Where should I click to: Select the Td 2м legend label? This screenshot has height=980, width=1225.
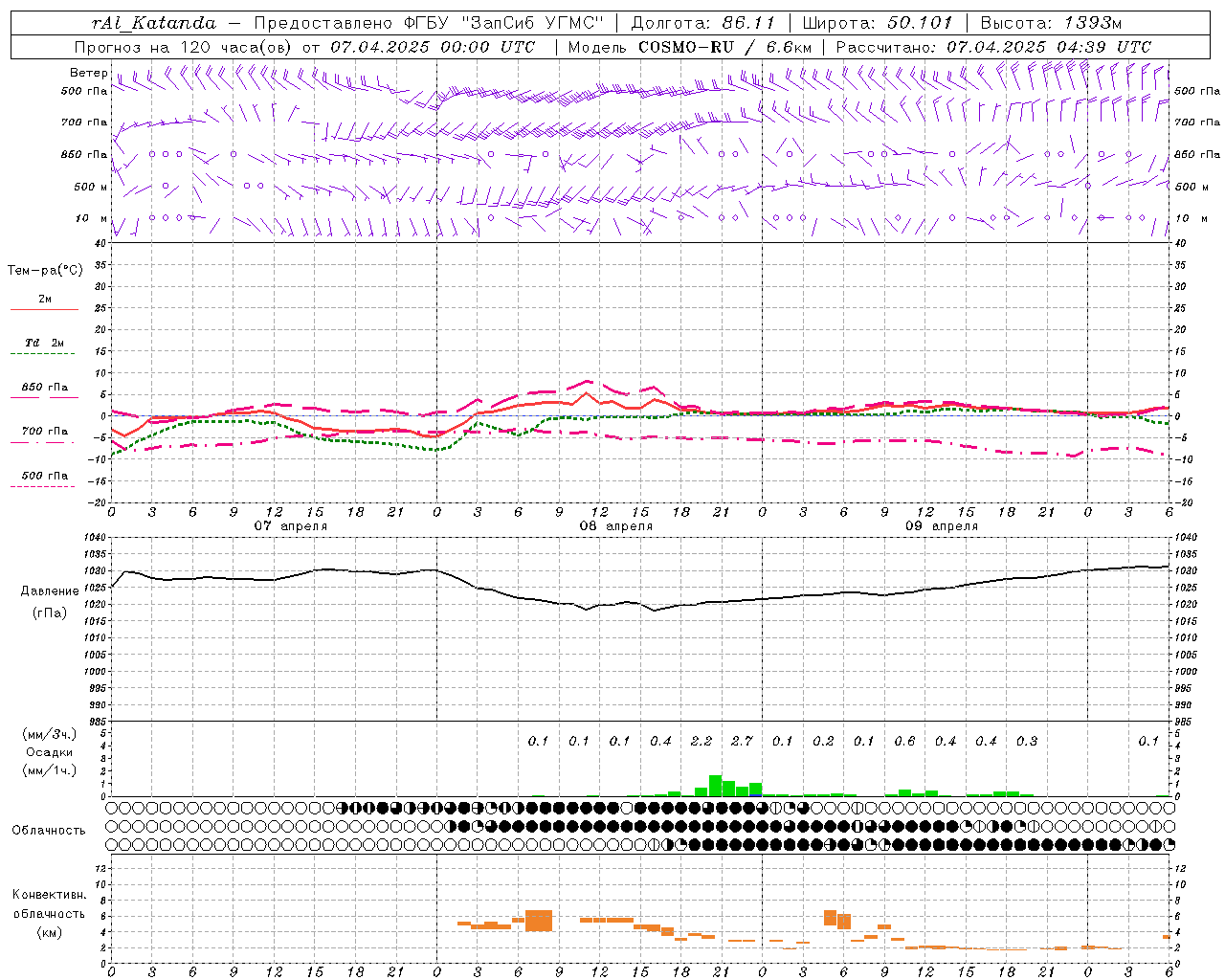[45, 343]
